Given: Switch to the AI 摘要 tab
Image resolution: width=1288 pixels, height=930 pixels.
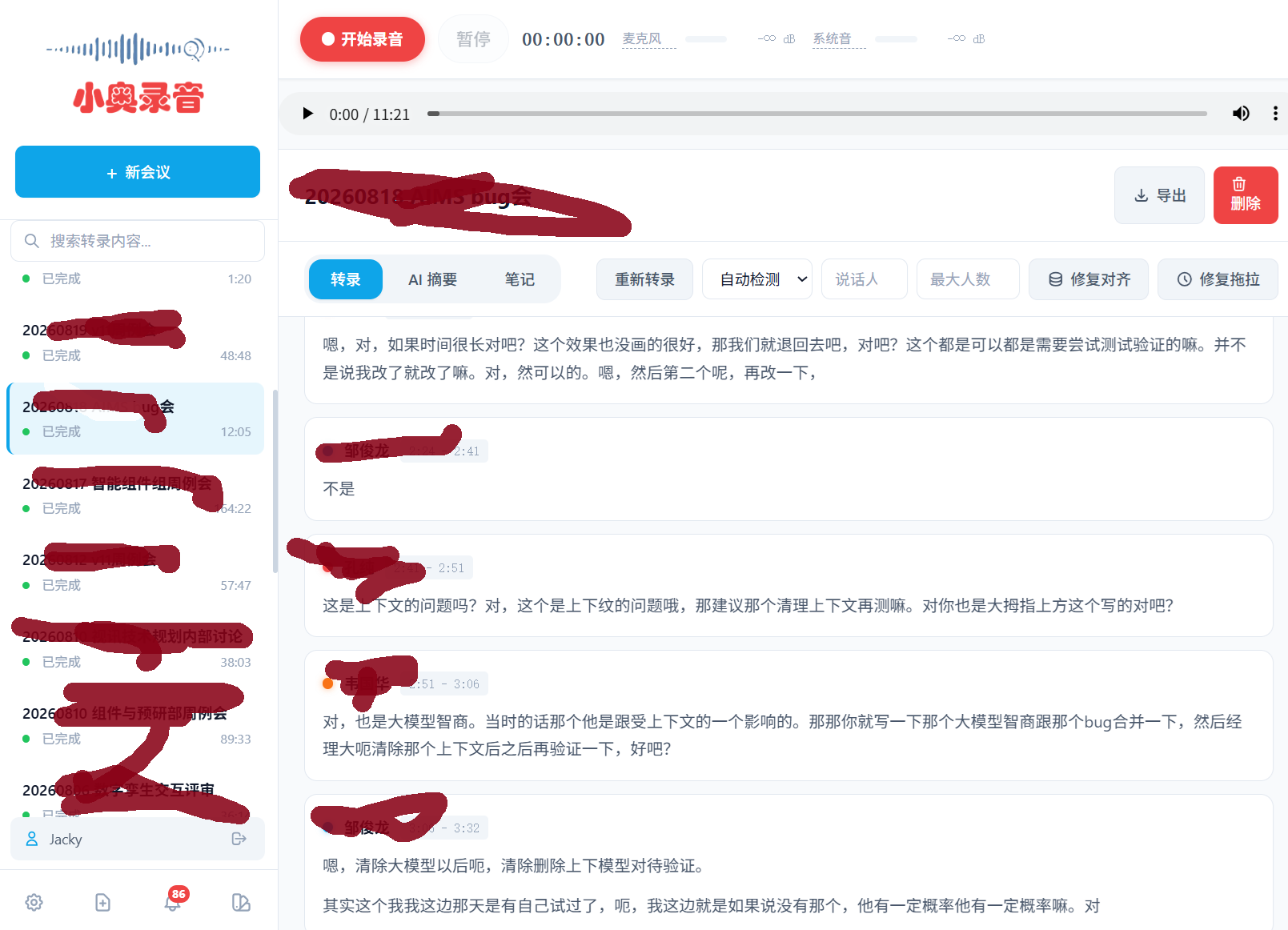Looking at the screenshot, I should (x=433, y=279).
